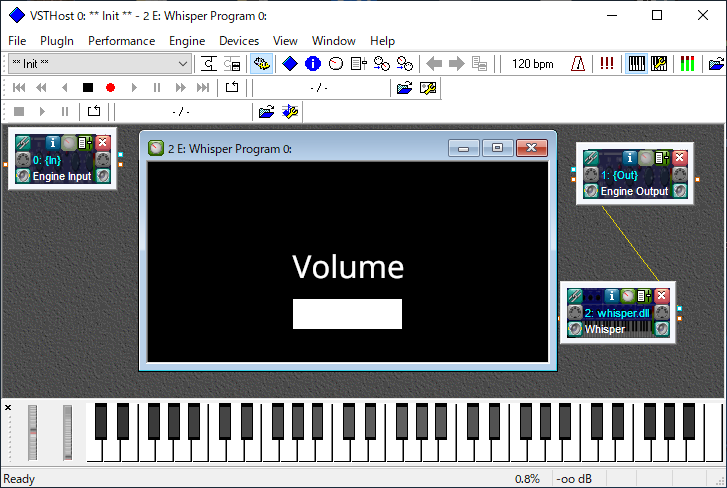Click the 120 bpm tempo display
The width and height of the screenshot is (727, 488).
[x=532, y=63]
